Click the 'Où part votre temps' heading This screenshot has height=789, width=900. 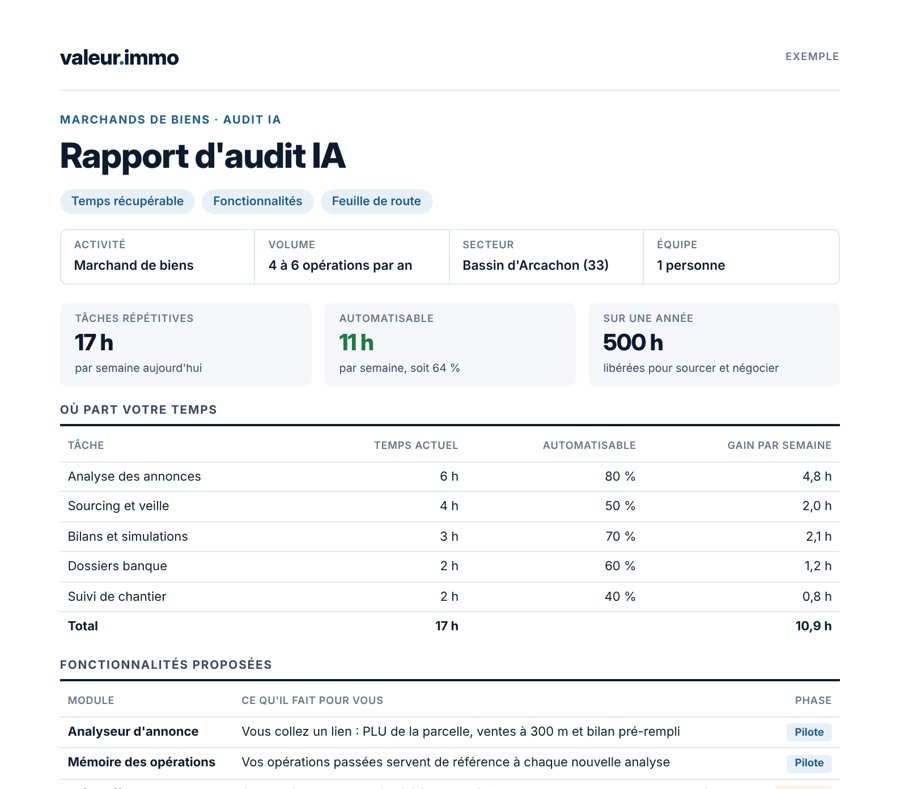click(x=138, y=410)
